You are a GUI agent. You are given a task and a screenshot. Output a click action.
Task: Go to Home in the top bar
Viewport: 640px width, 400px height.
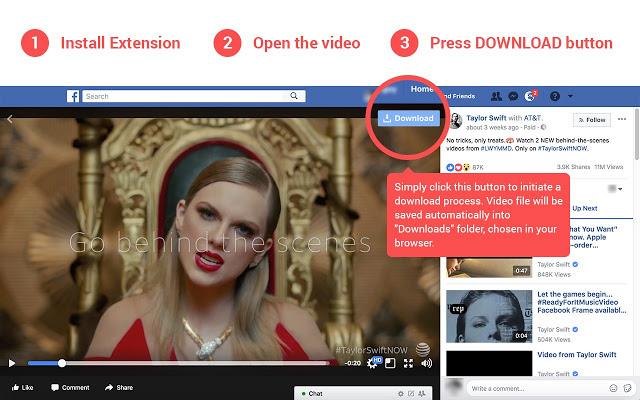tap(422, 89)
